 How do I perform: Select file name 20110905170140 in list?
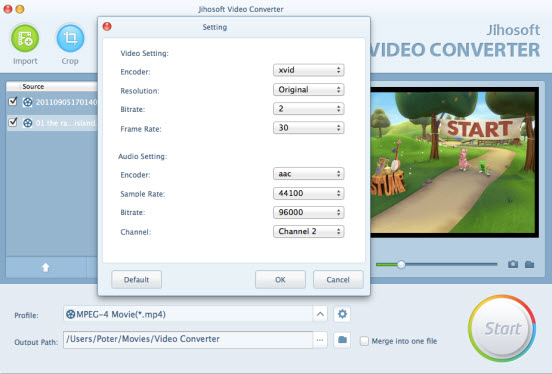click(x=66, y=102)
